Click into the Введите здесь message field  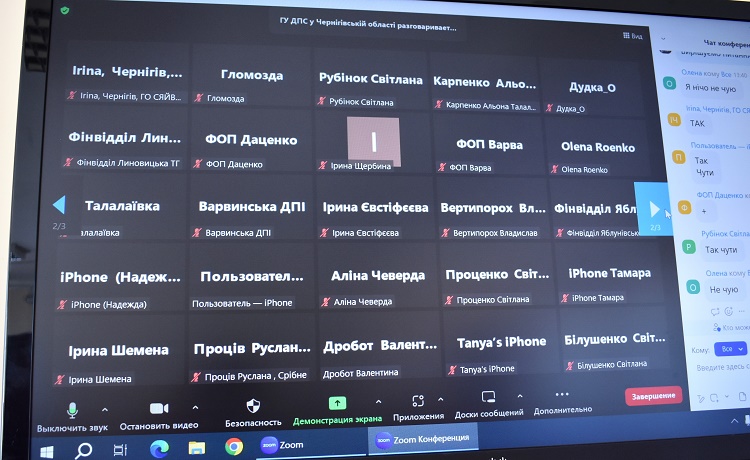[722, 367]
